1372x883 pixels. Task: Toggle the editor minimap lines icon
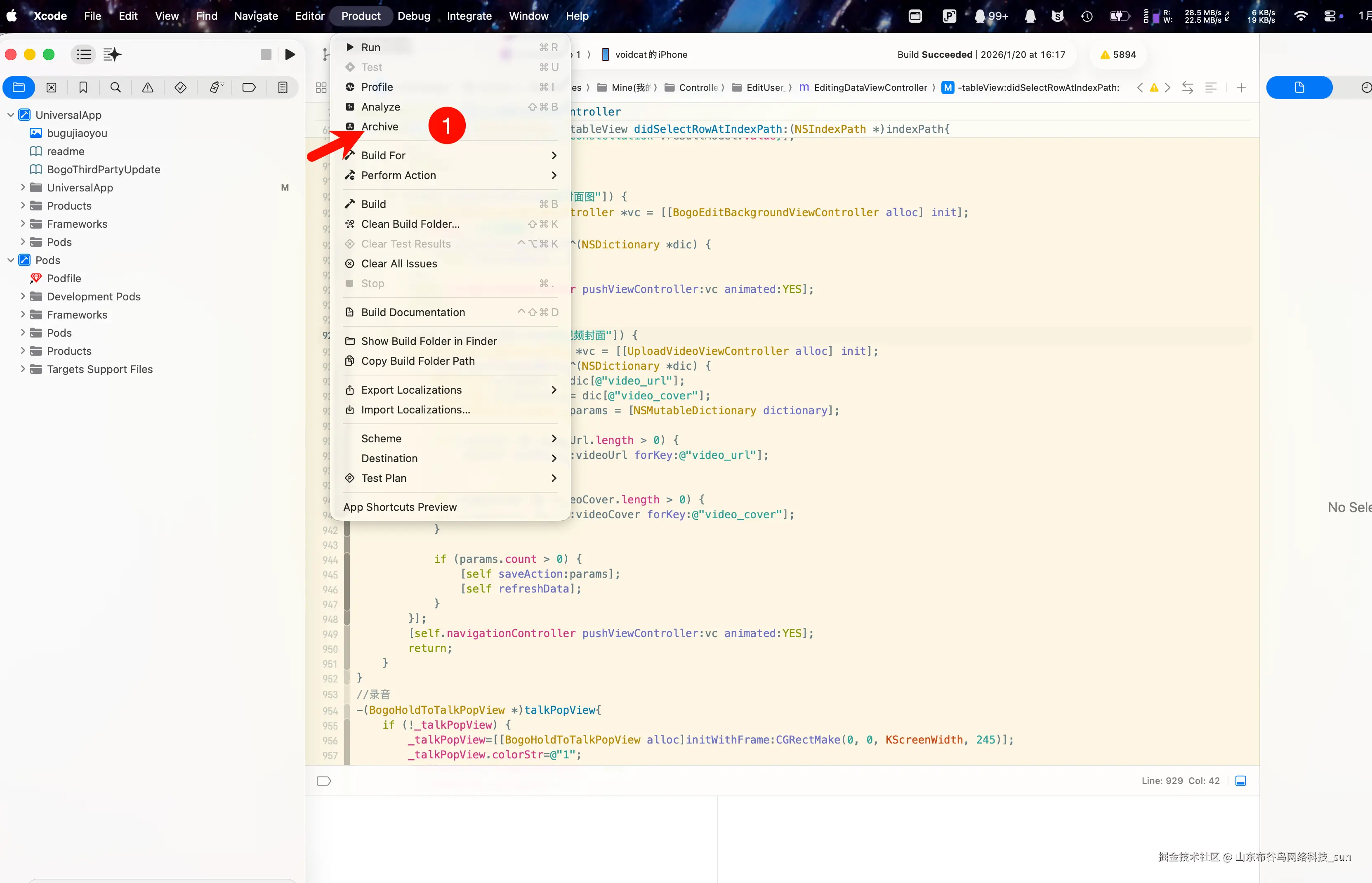(x=1210, y=88)
